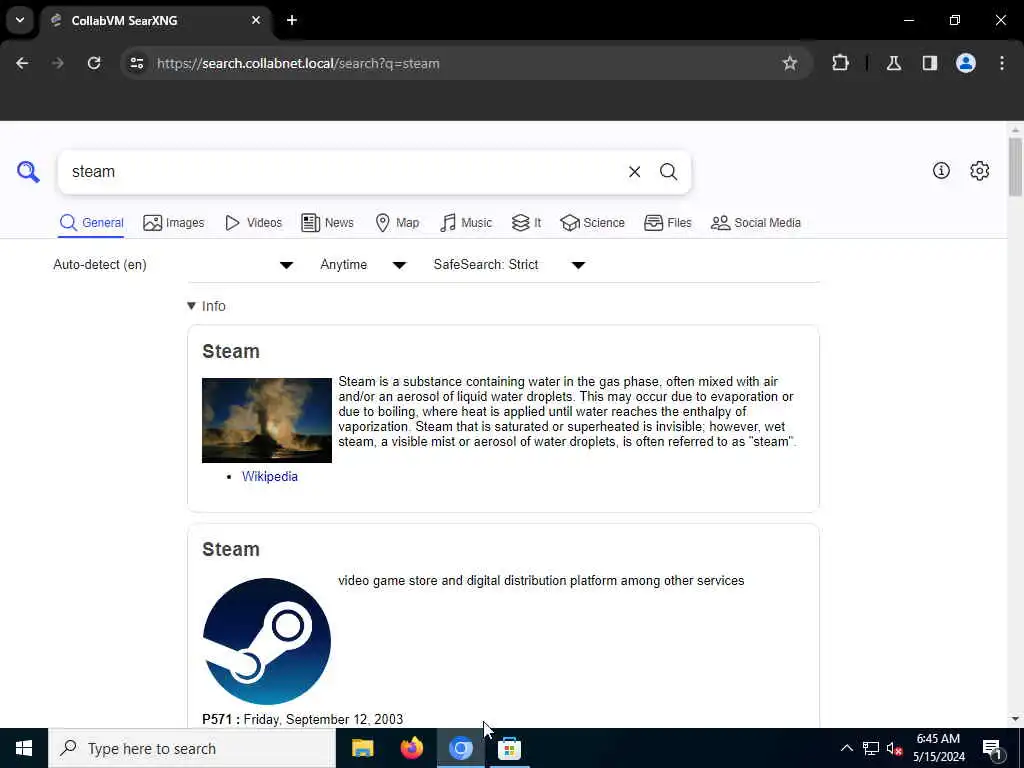
Task: Open the About info icon
Action: (x=941, y=170)
